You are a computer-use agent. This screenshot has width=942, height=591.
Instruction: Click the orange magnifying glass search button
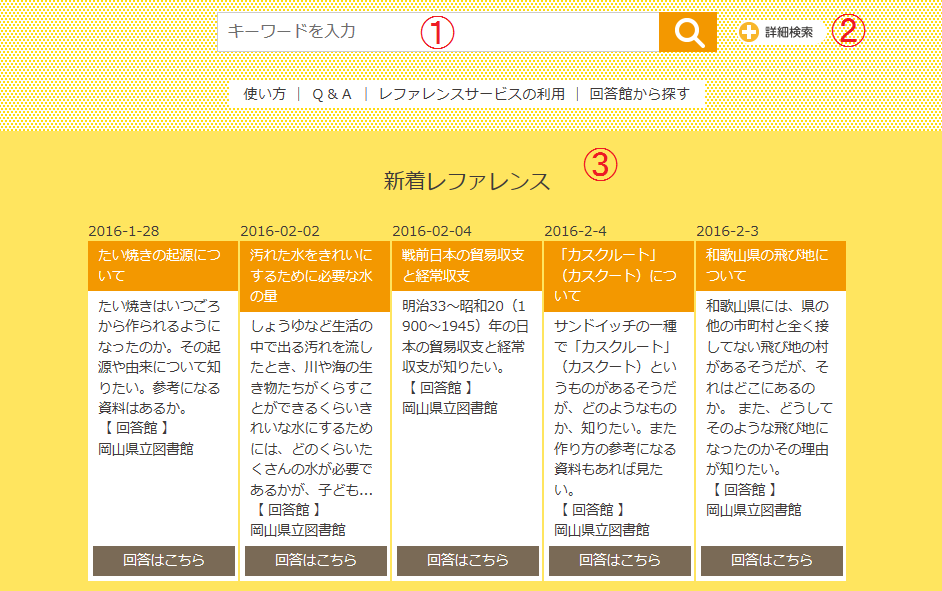tap(688, 32)
